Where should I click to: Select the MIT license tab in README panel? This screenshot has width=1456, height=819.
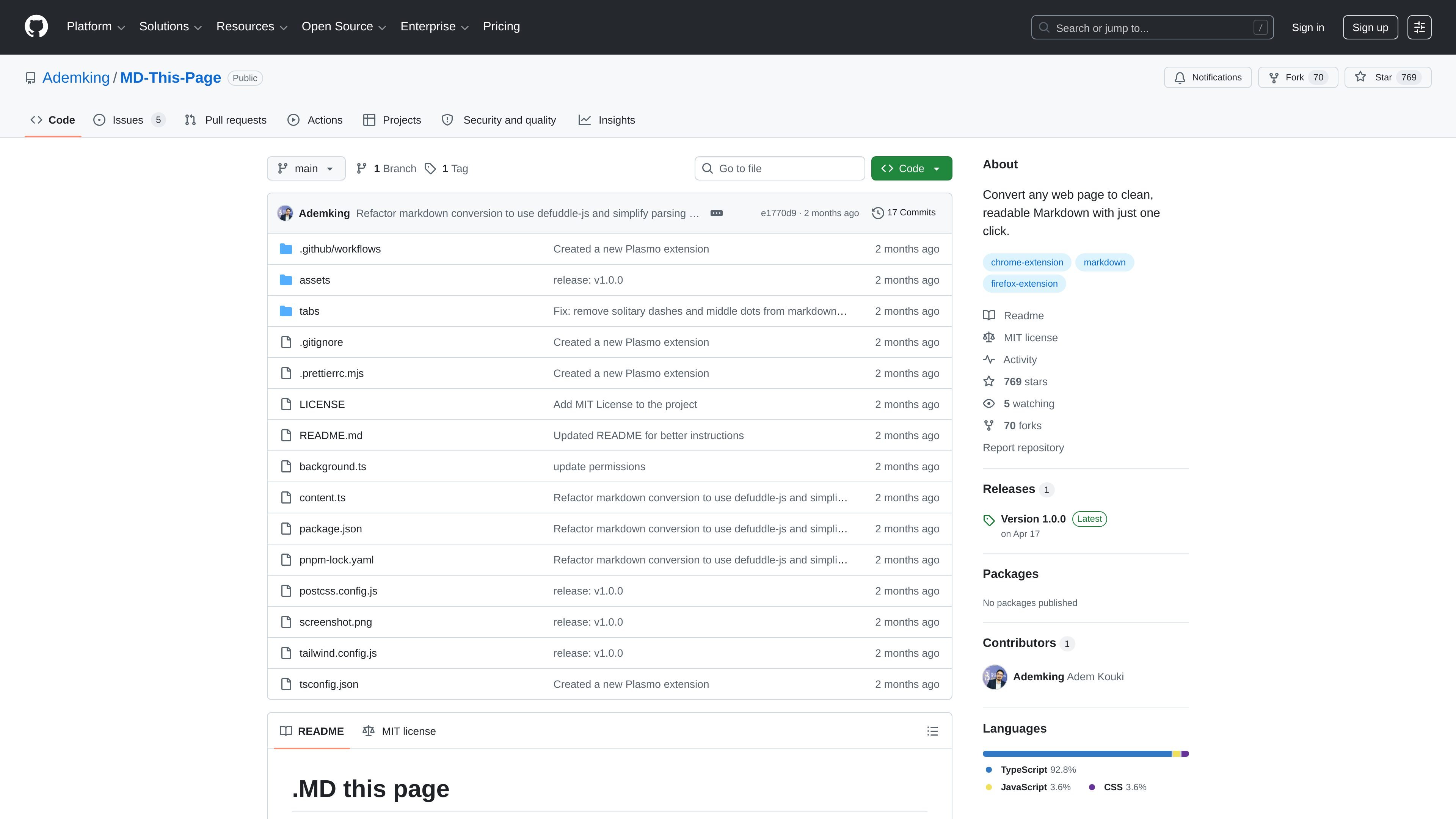pos(399,731)
